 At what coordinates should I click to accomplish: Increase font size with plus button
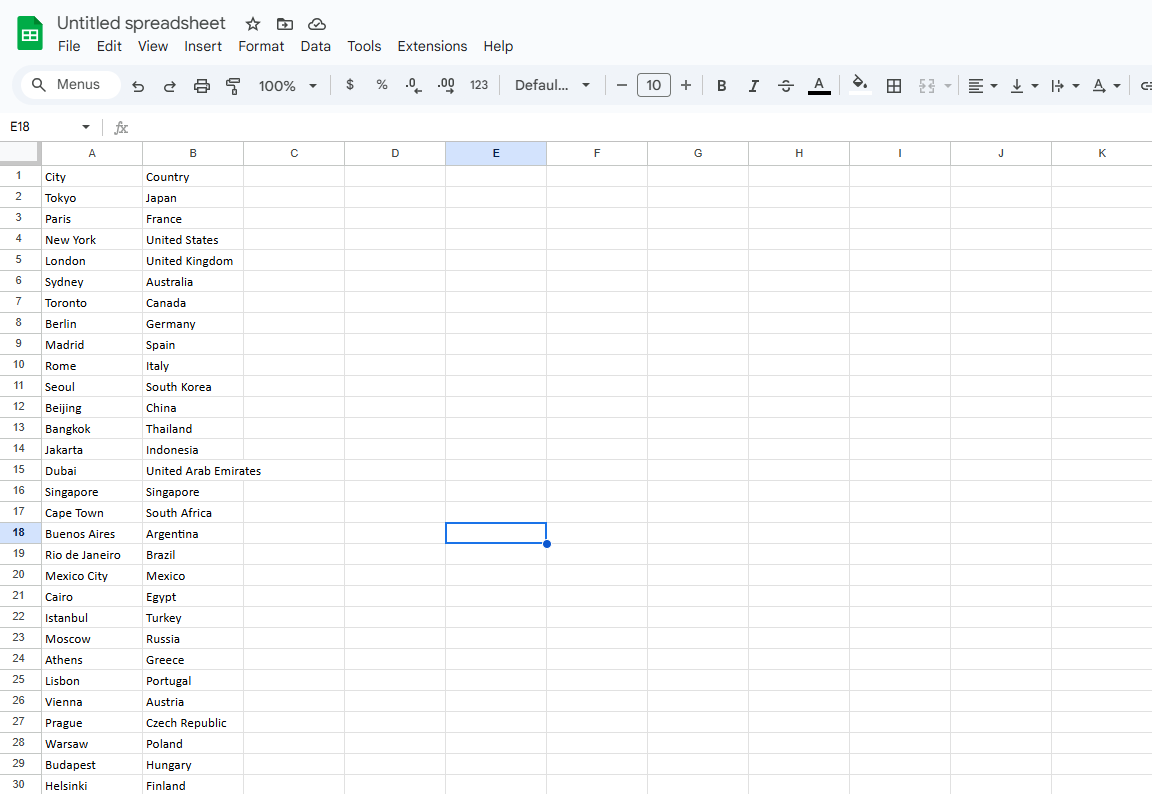tap(686, 85)
